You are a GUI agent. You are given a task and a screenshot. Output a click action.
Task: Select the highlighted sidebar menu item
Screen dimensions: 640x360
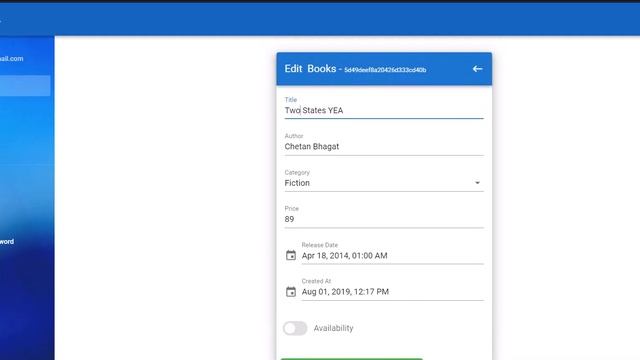(x=25, y=86)
